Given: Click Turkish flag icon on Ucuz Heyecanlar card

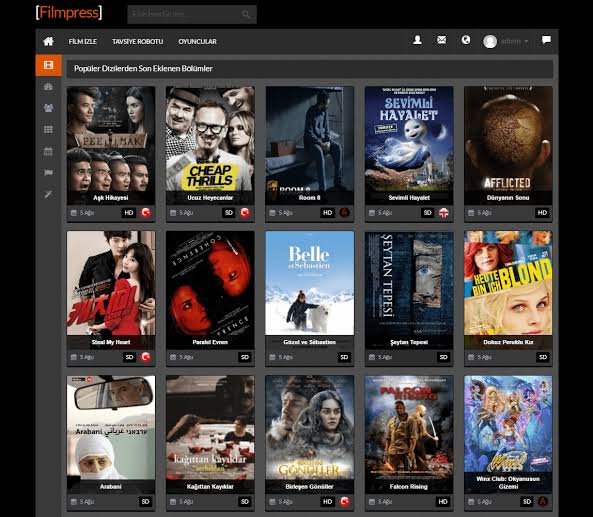Looking at the screenshot, I should click(245, 213).
